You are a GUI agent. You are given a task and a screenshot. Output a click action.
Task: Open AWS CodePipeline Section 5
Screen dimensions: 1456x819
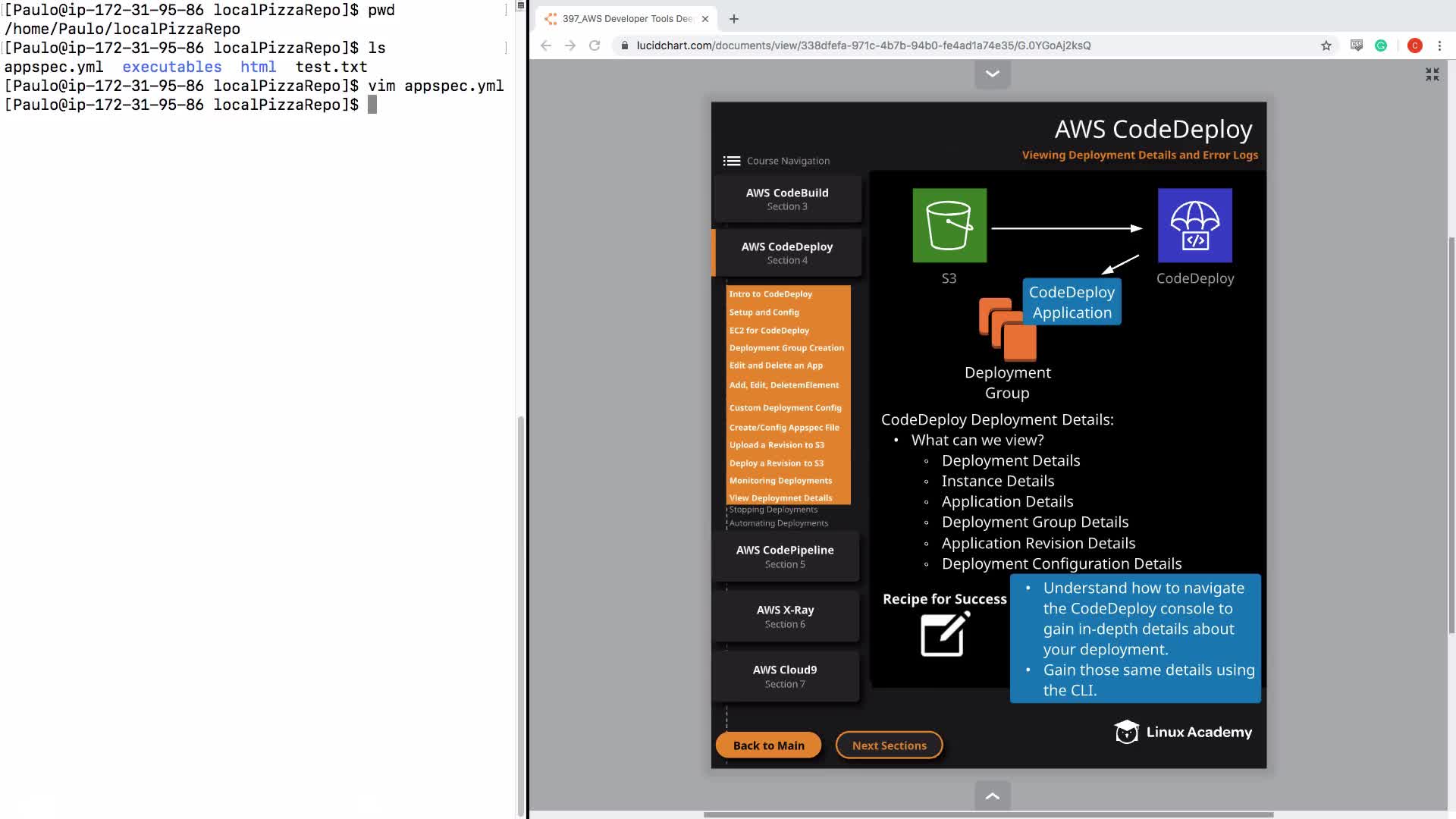pyautogui.click(x=785, y=556)
